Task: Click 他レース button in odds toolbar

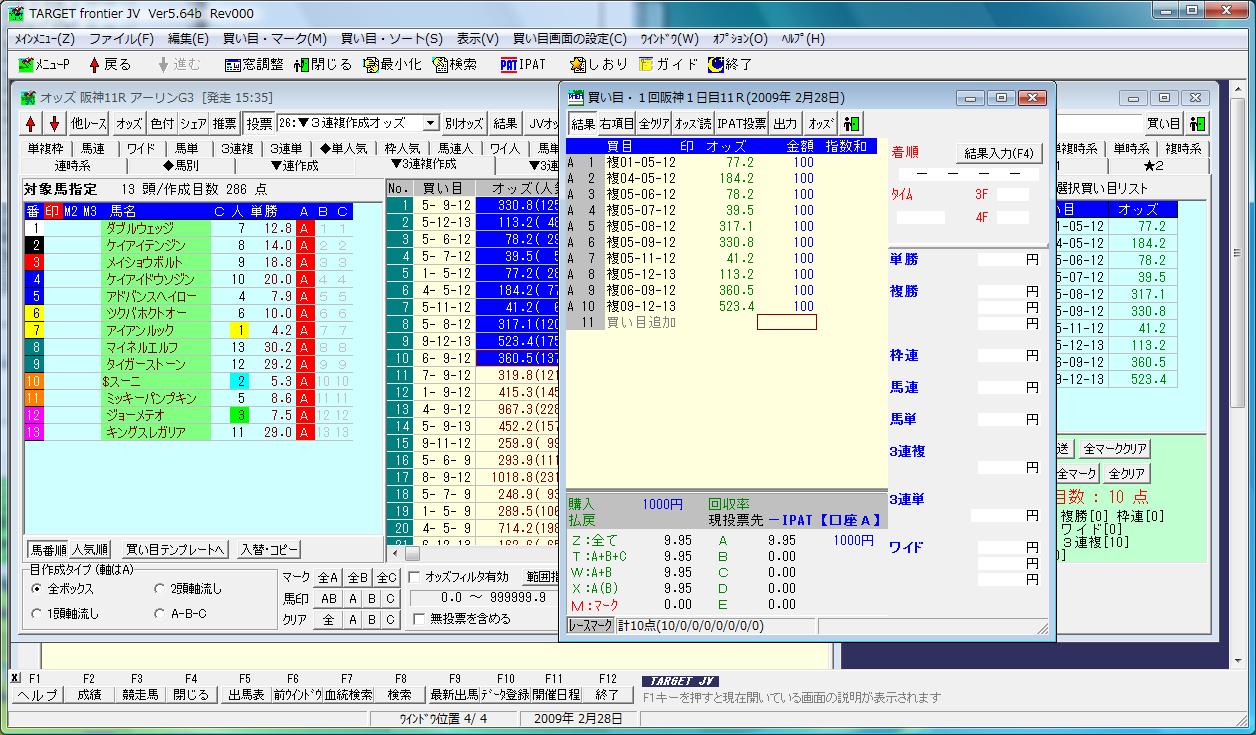Action: tap(89, 124)
